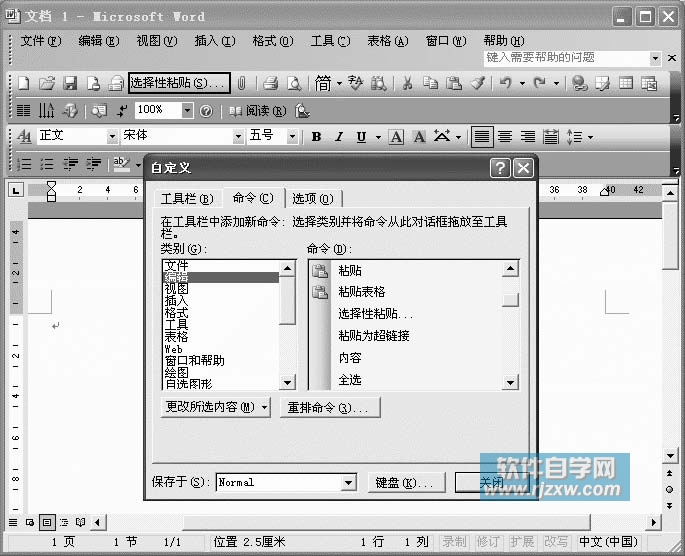Click the Cut scissors icon
Viewport: 685px width, 556px height.
pos(408,83)
